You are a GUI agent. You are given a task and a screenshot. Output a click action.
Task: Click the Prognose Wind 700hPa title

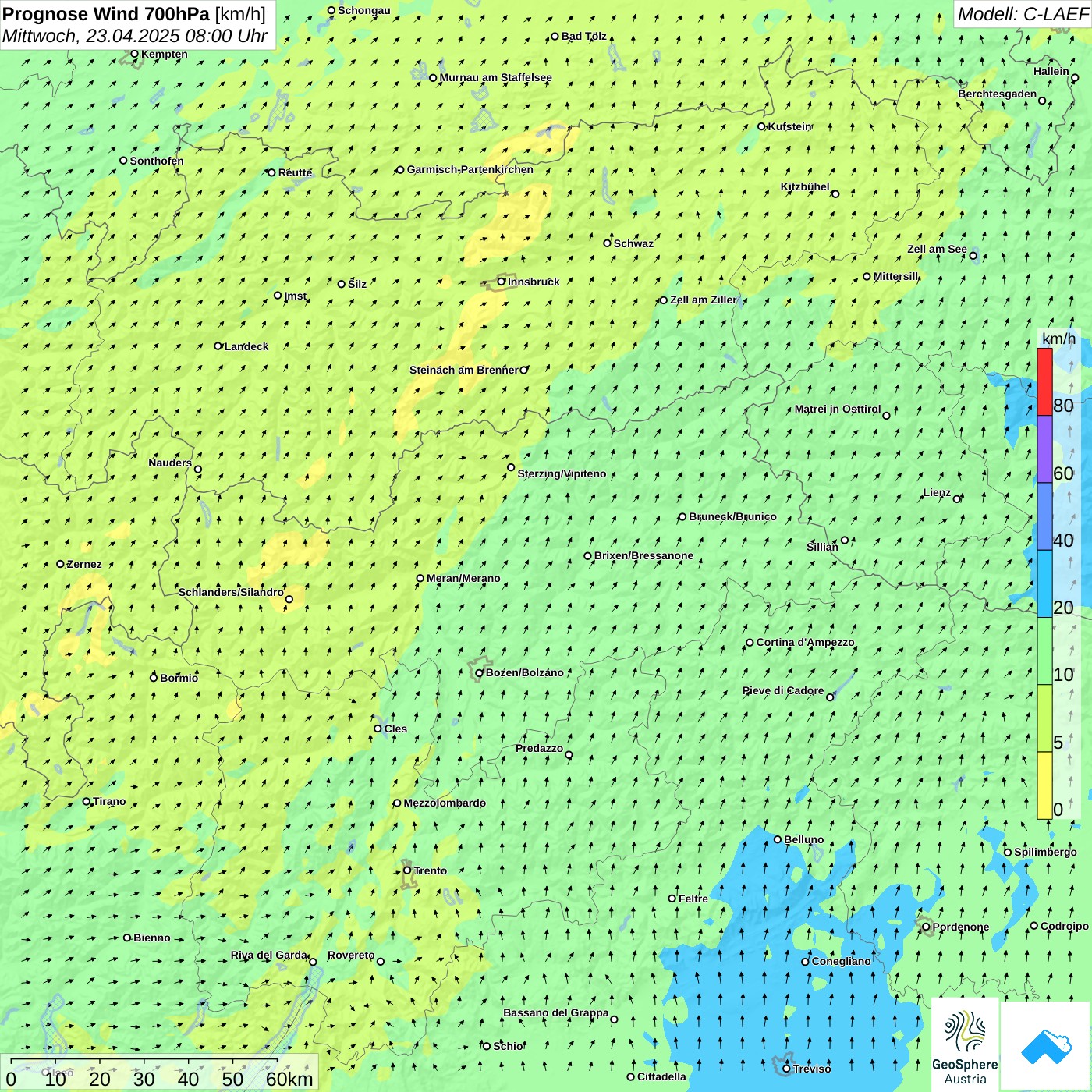(106, 14)
